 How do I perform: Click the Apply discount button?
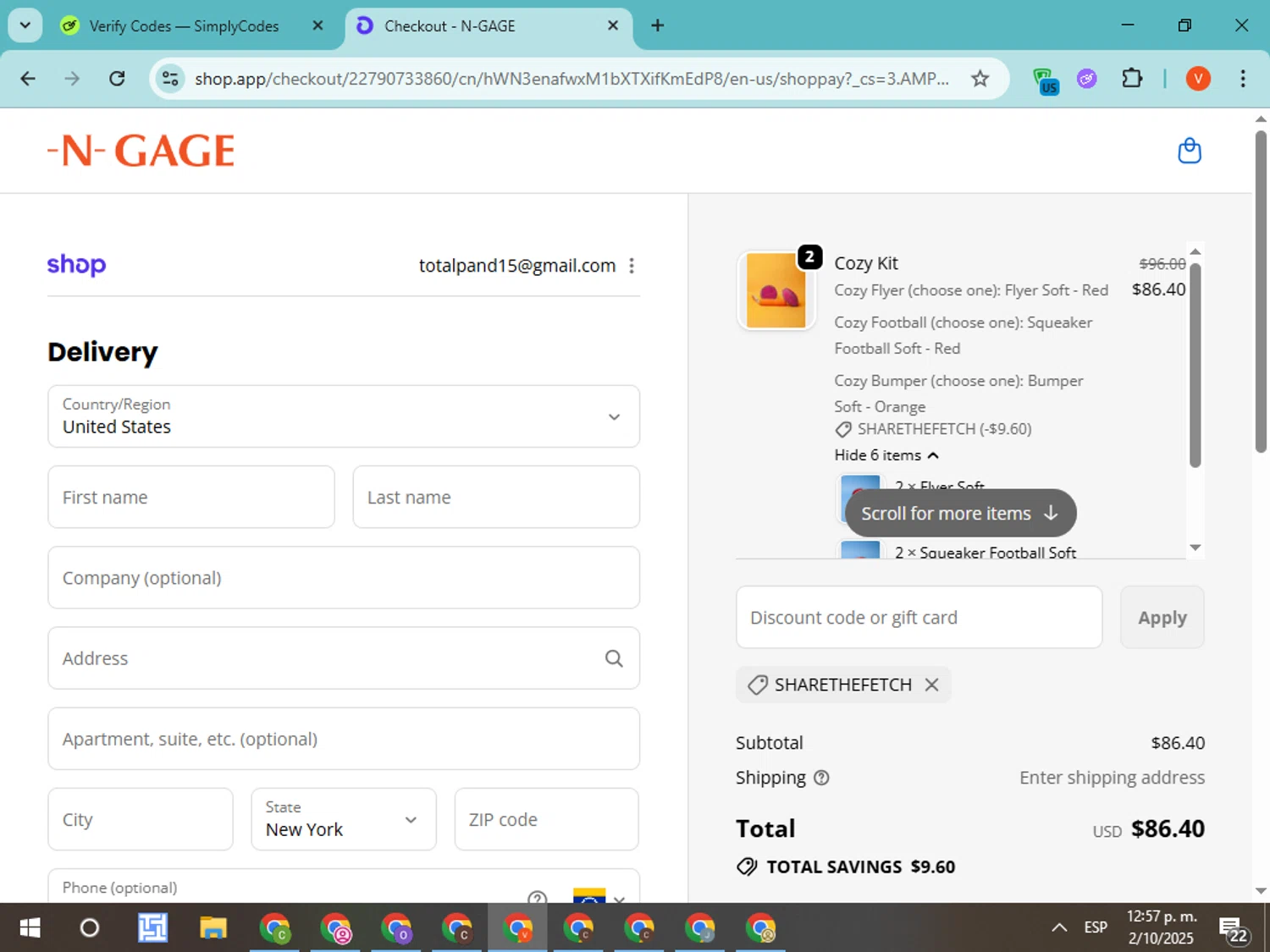point(1162,618)
